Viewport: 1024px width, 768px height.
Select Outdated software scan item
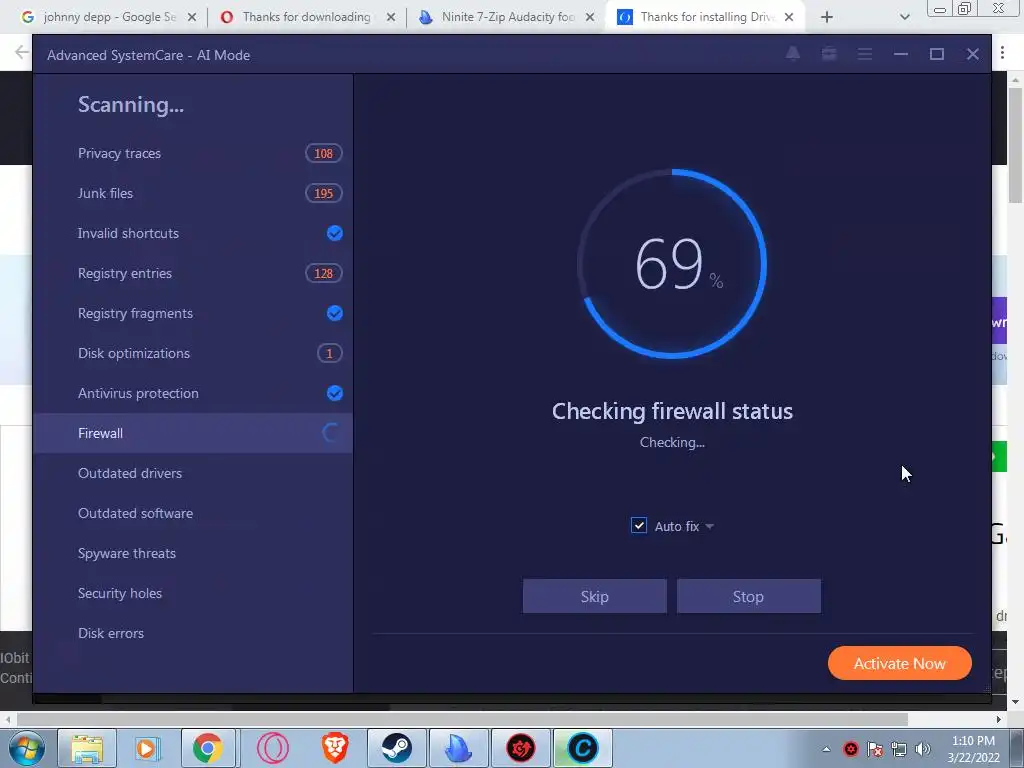coord(193,513)
